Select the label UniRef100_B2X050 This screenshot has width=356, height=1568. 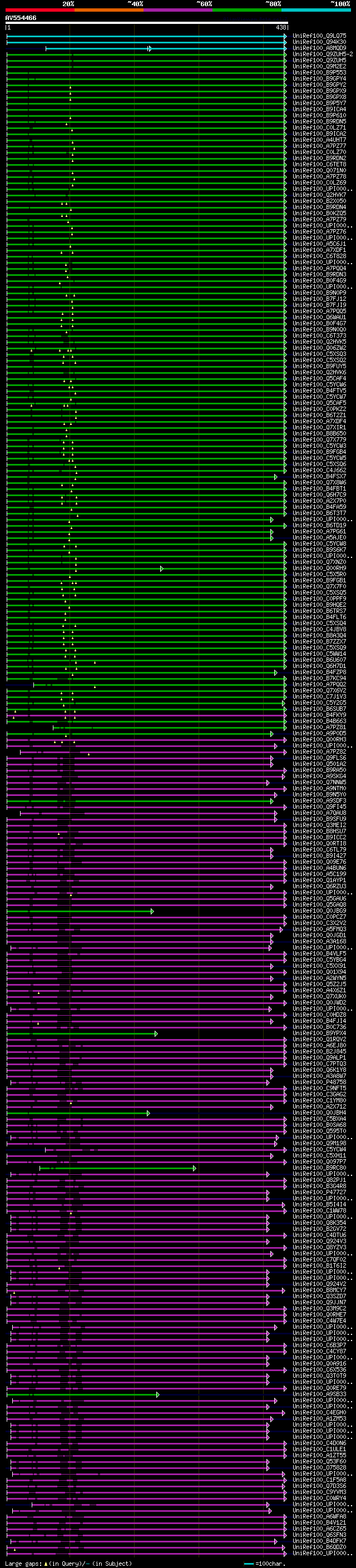[319, 201]
